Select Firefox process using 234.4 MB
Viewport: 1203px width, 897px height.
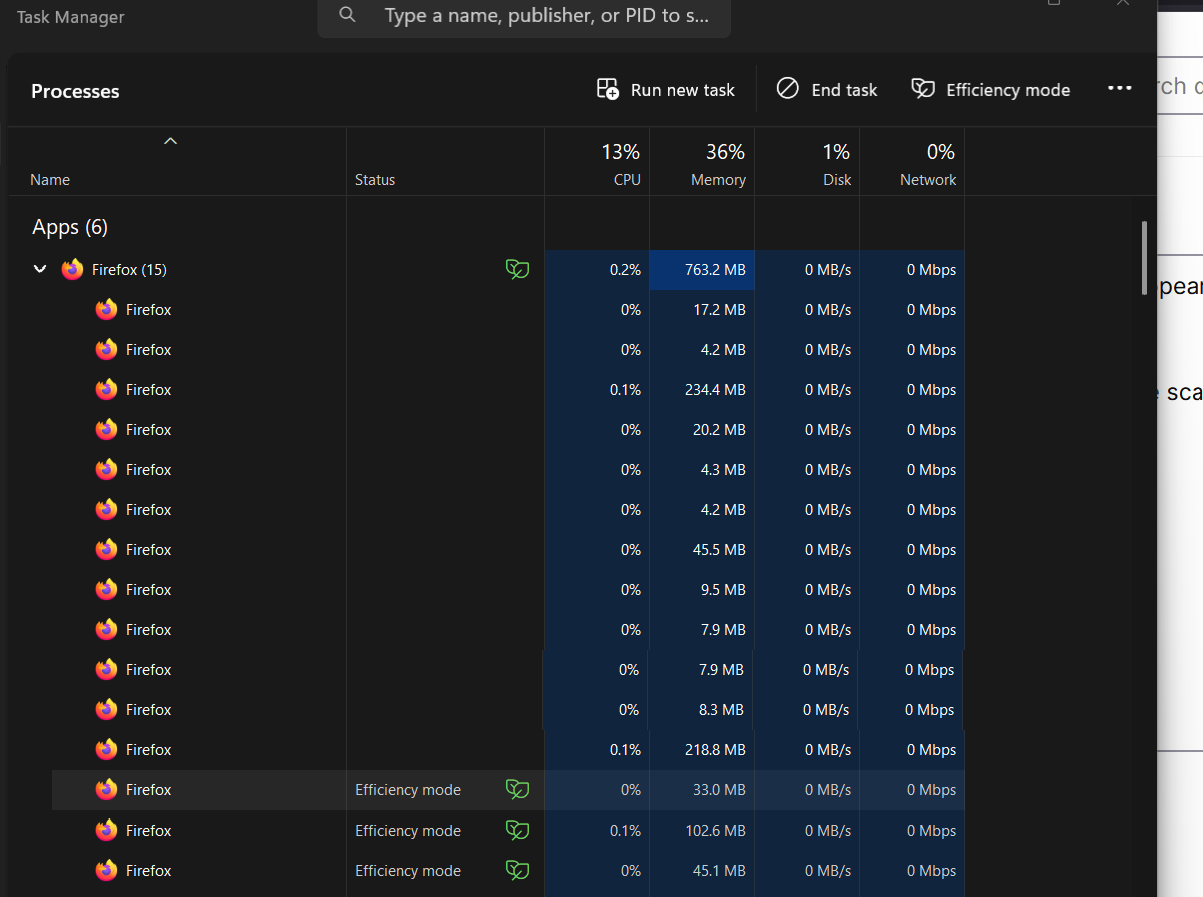149,390
